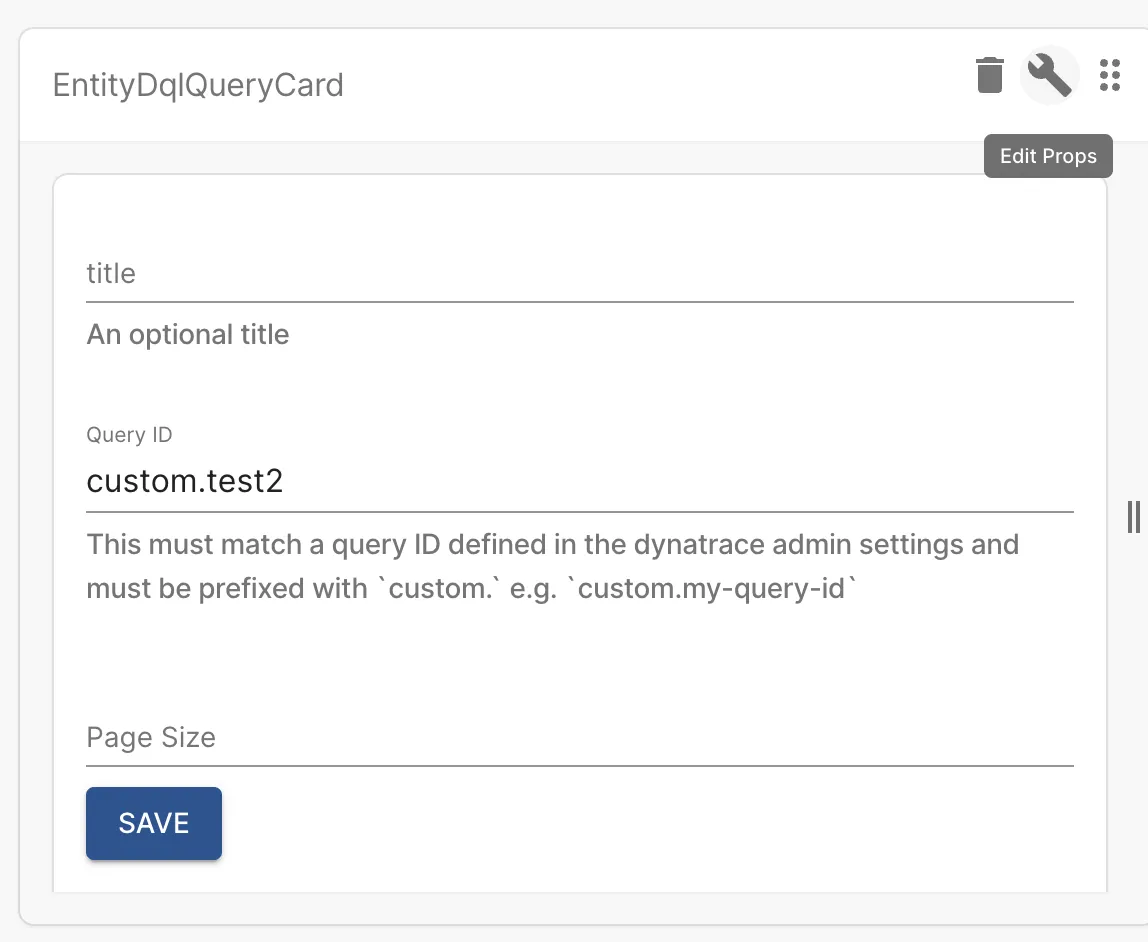Click the wrench Edit Props icon
Screen dimensions: 1148x942
tap(1049, 75)
